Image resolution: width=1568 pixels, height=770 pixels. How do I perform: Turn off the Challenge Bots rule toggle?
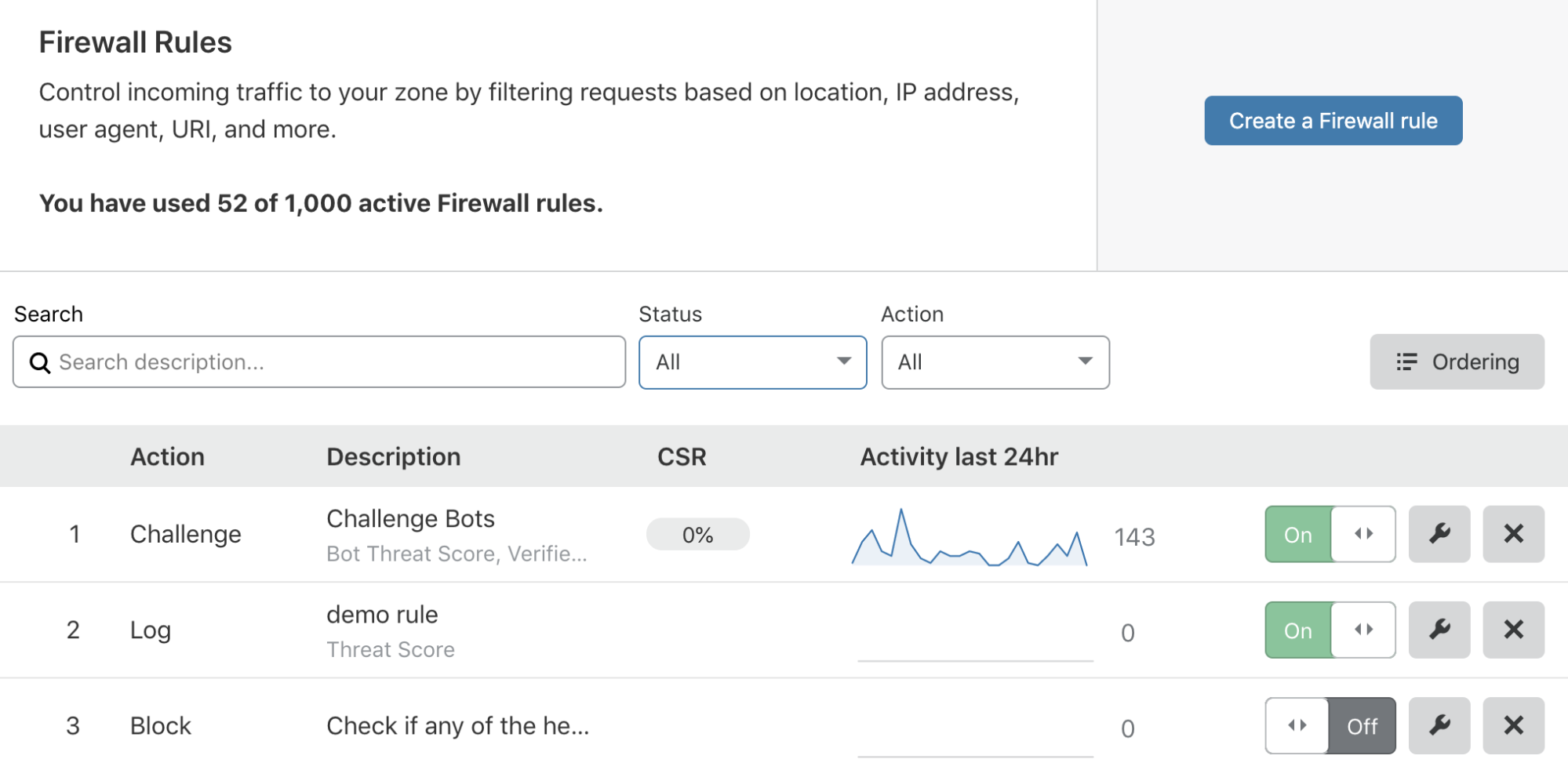tap(1330, 534)
